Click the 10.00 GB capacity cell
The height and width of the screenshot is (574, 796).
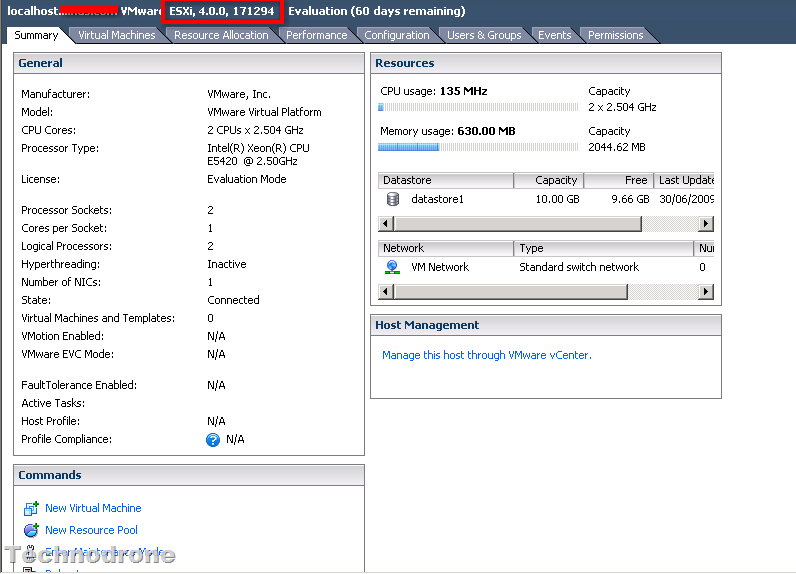coord(557,199)
